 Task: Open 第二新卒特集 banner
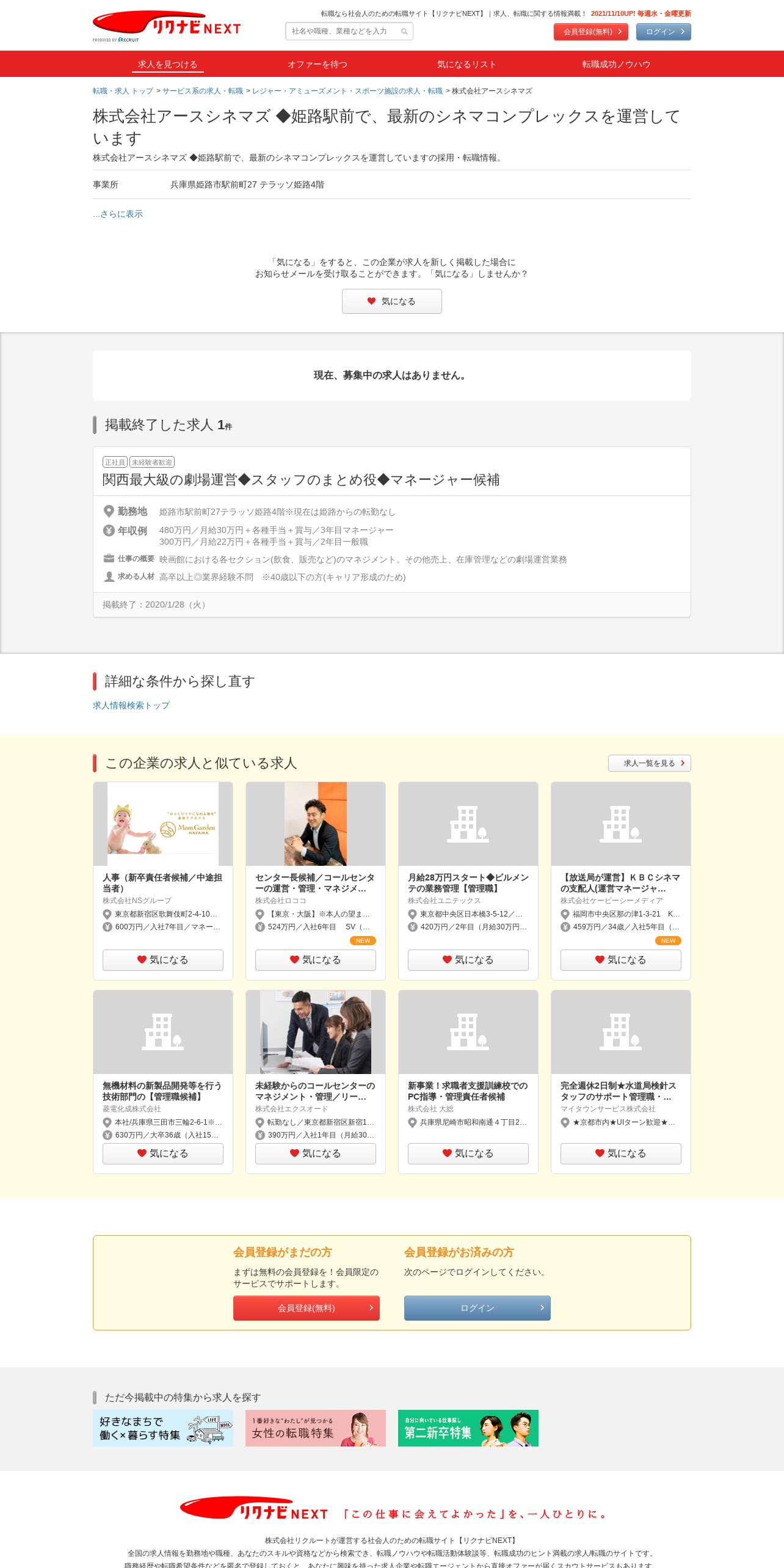pos(468,1428)
